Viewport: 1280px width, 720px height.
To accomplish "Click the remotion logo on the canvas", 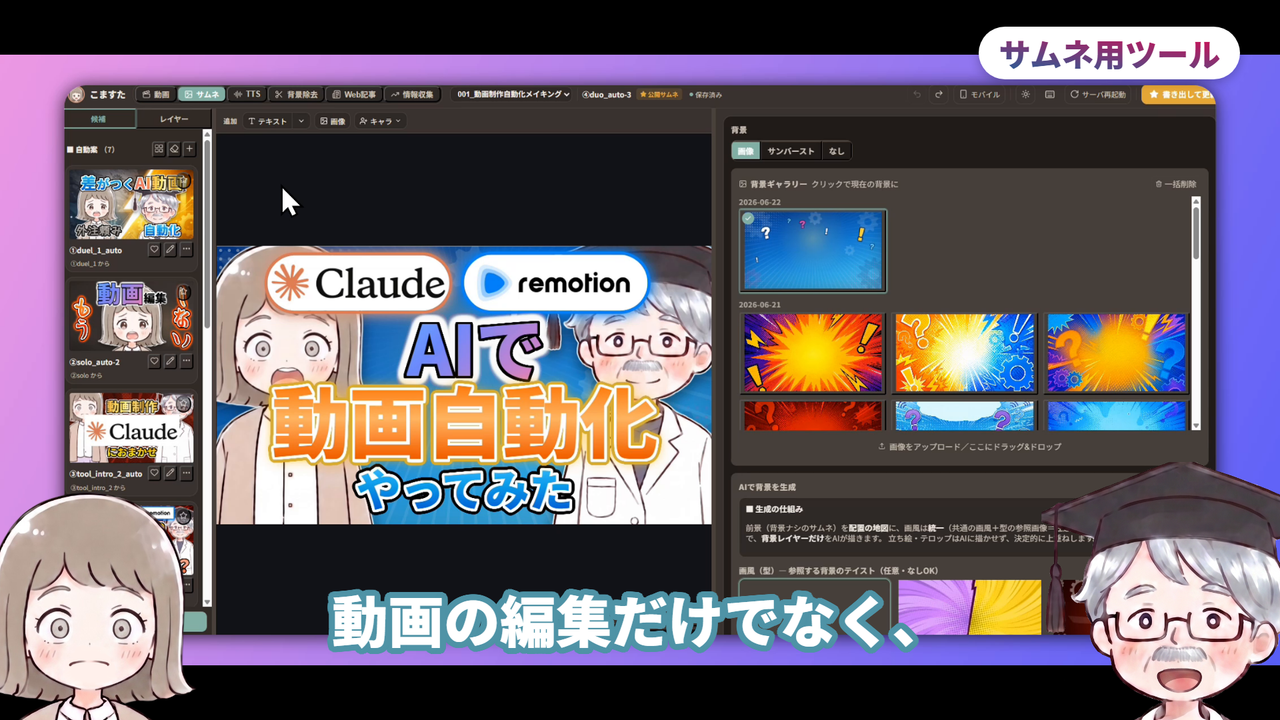I will coord(556,283).
